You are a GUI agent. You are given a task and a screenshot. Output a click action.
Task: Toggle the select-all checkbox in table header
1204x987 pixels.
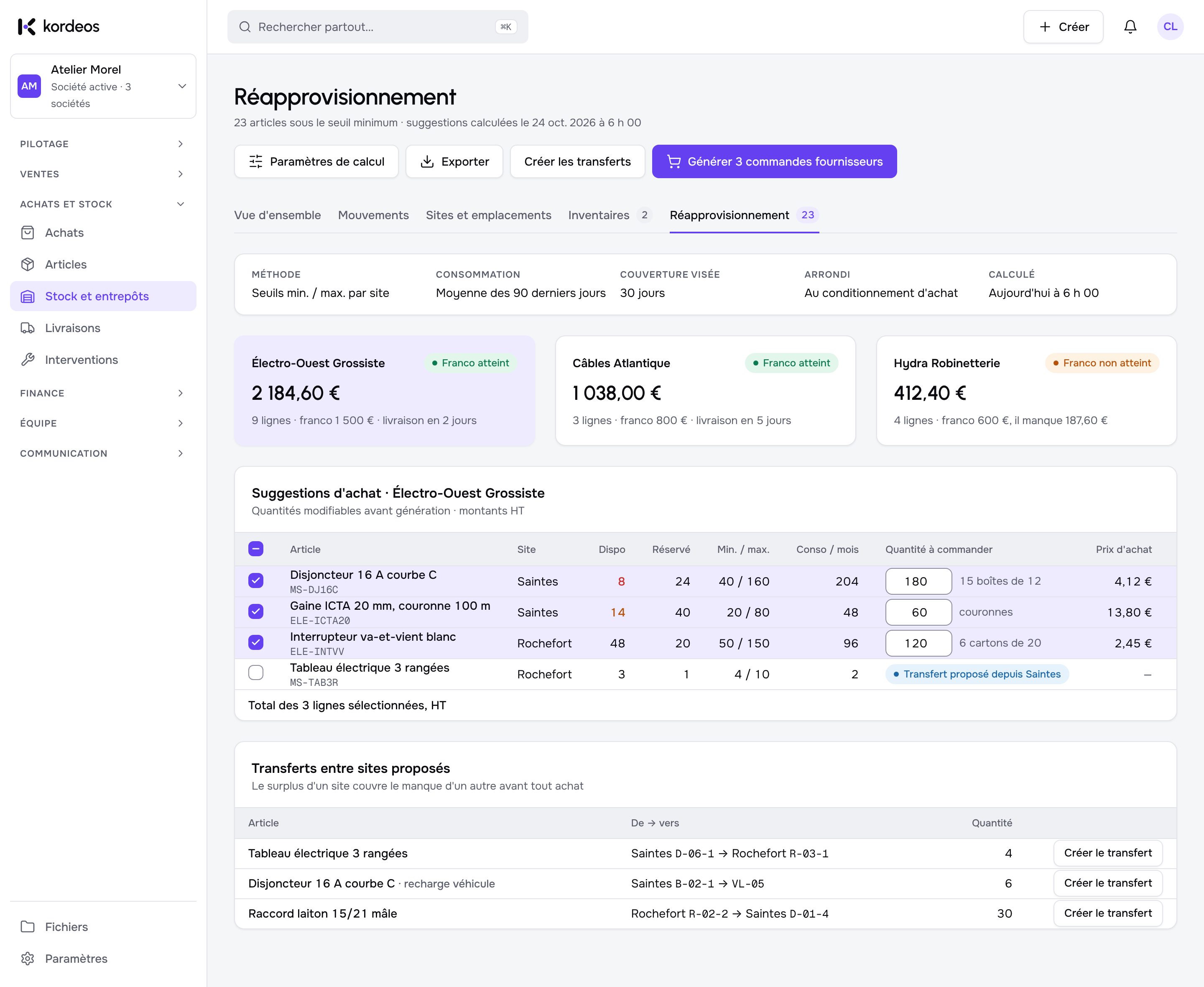point(256,549)
